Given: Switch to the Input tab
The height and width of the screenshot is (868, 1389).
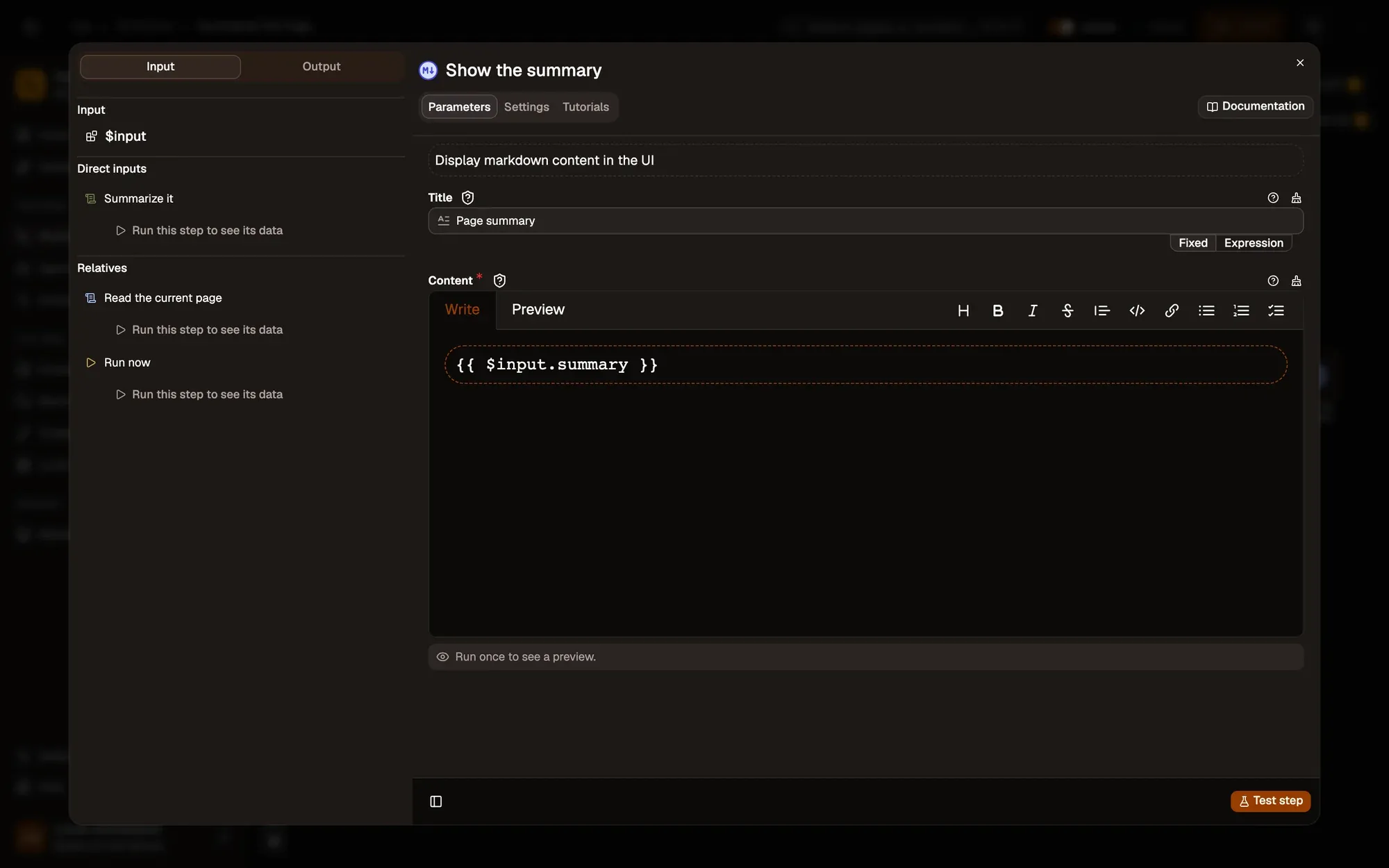Looking at the screenshot, I should (x=160, y=67).
